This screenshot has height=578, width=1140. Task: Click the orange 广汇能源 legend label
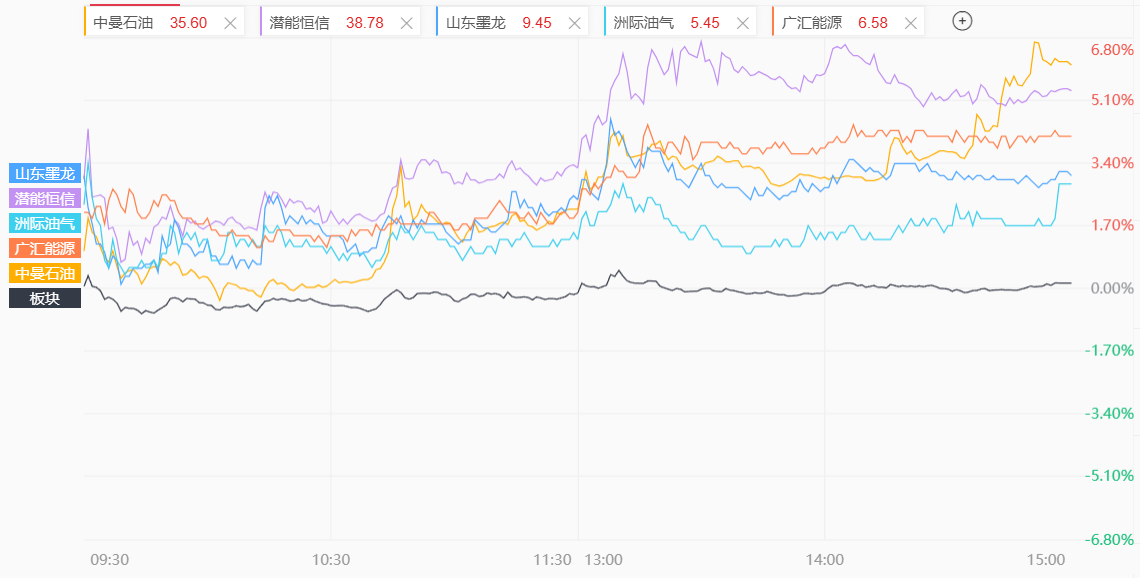[x=45, y=248]
